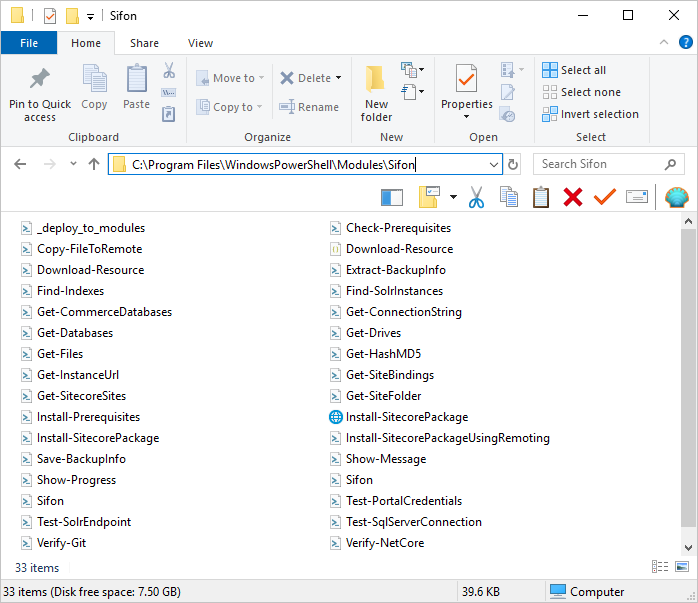This screenshot has height=603, width=698.
Task: Expand the address bar history dropdown
Action: click(493, 165)
